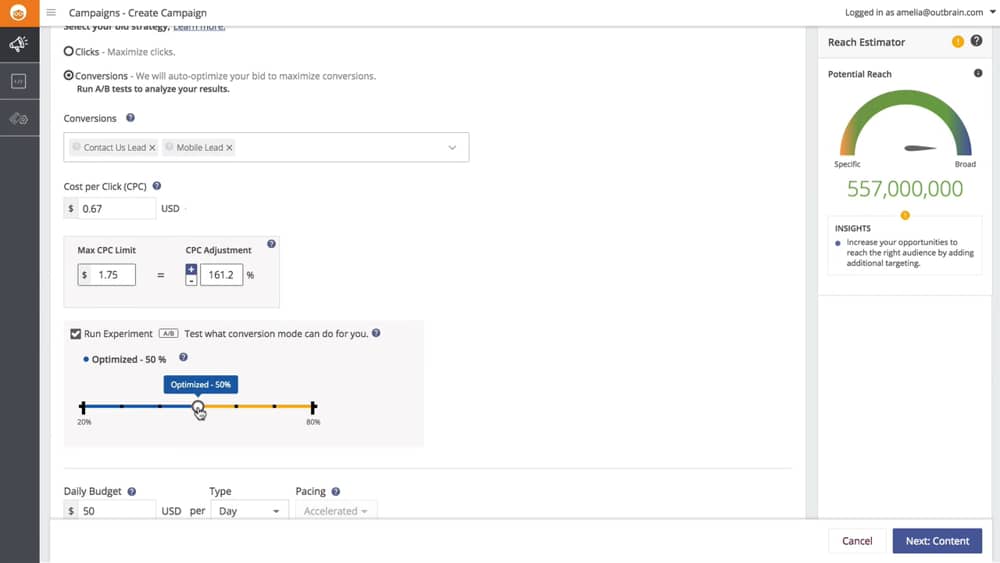Open the hamburger navigation menu
Screen dimensions: 1000x563
(51, 13)
